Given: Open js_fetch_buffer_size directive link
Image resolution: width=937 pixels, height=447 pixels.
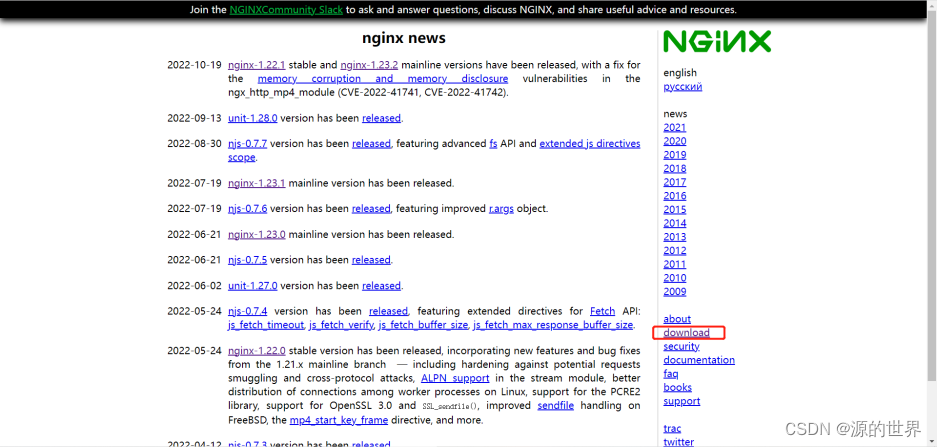Looking at the screenshot, I should (423, 325).
